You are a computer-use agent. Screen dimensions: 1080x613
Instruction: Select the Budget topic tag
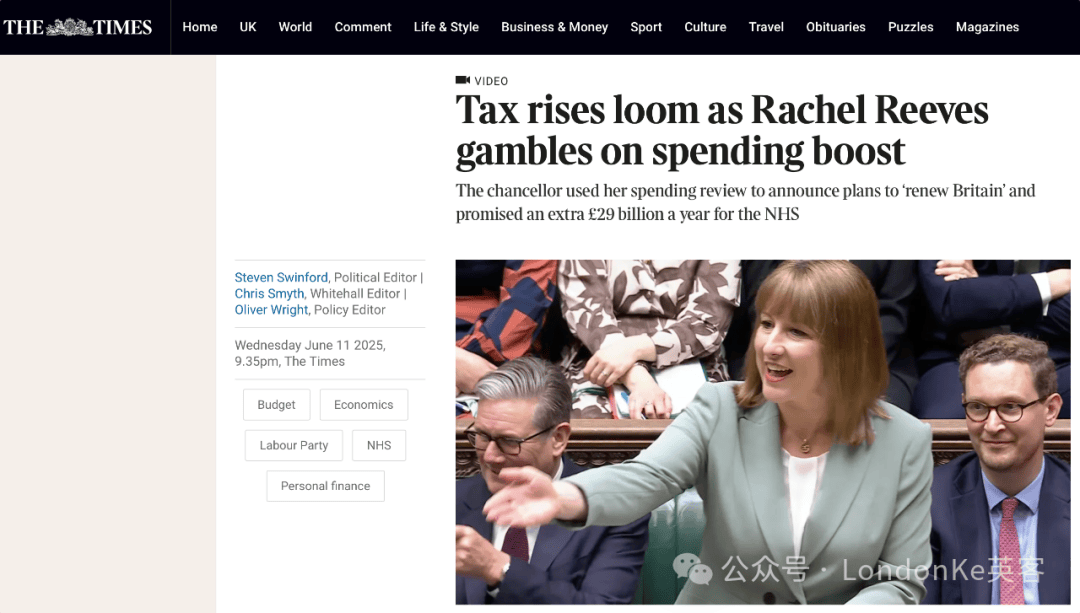[276, 405]
